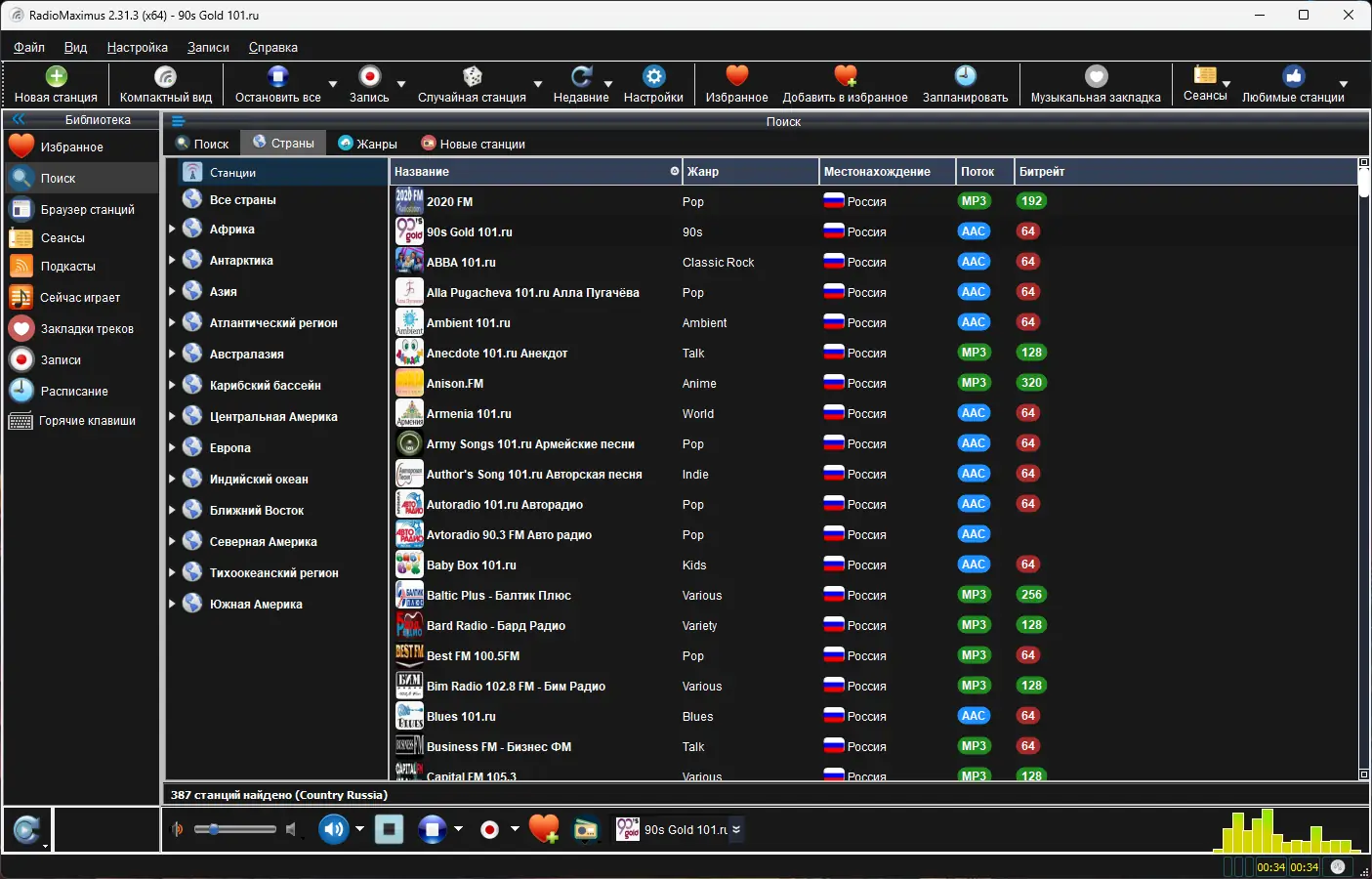Open the station selector dropdown showing 90s Gold 101.ru
This screenshot has width=1372, height=879.
(x=736, y=830)
